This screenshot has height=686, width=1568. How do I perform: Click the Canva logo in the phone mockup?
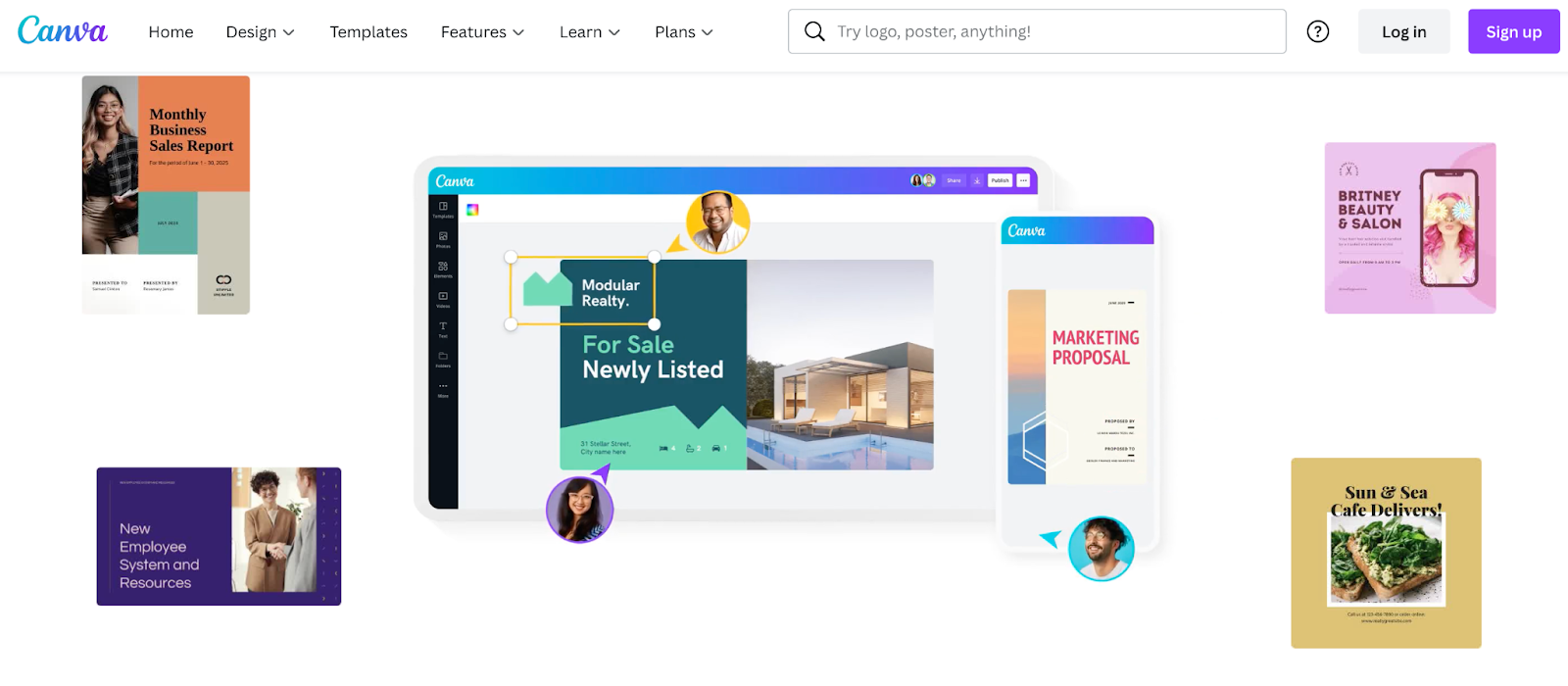click(1026, 231)
